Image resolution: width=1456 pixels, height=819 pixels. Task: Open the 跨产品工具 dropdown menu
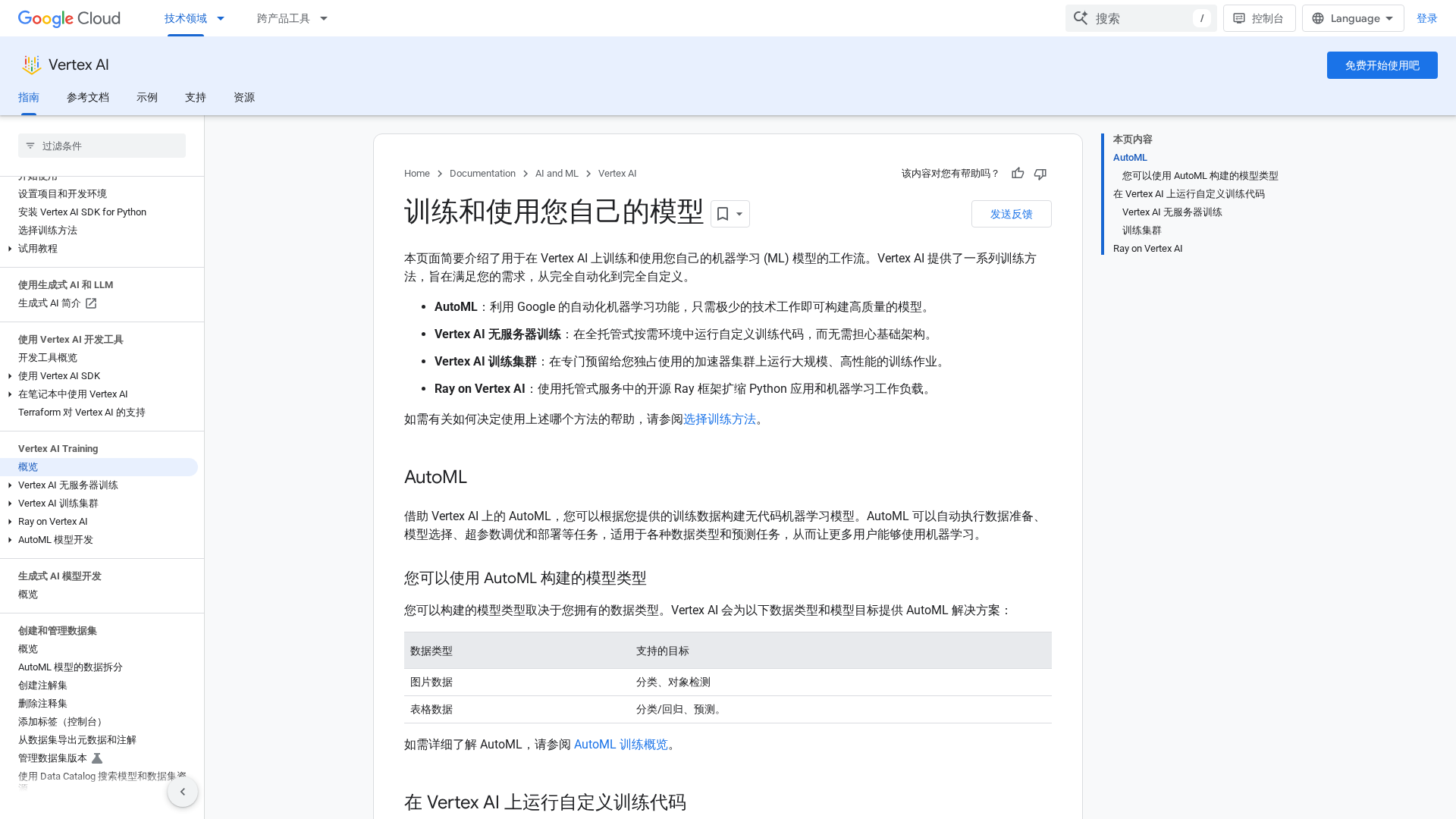[x=292, y=18]
